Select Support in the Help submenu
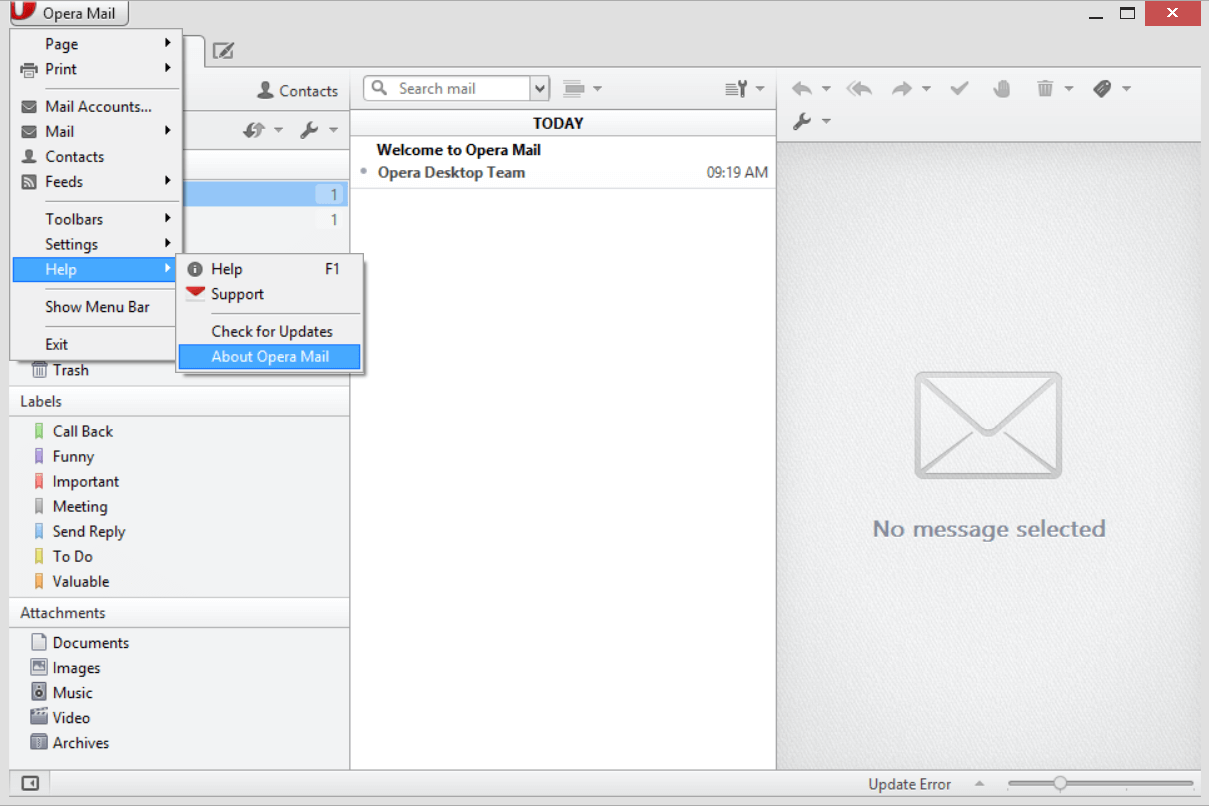The image size is (1209, 806). [x=269, y=294]
